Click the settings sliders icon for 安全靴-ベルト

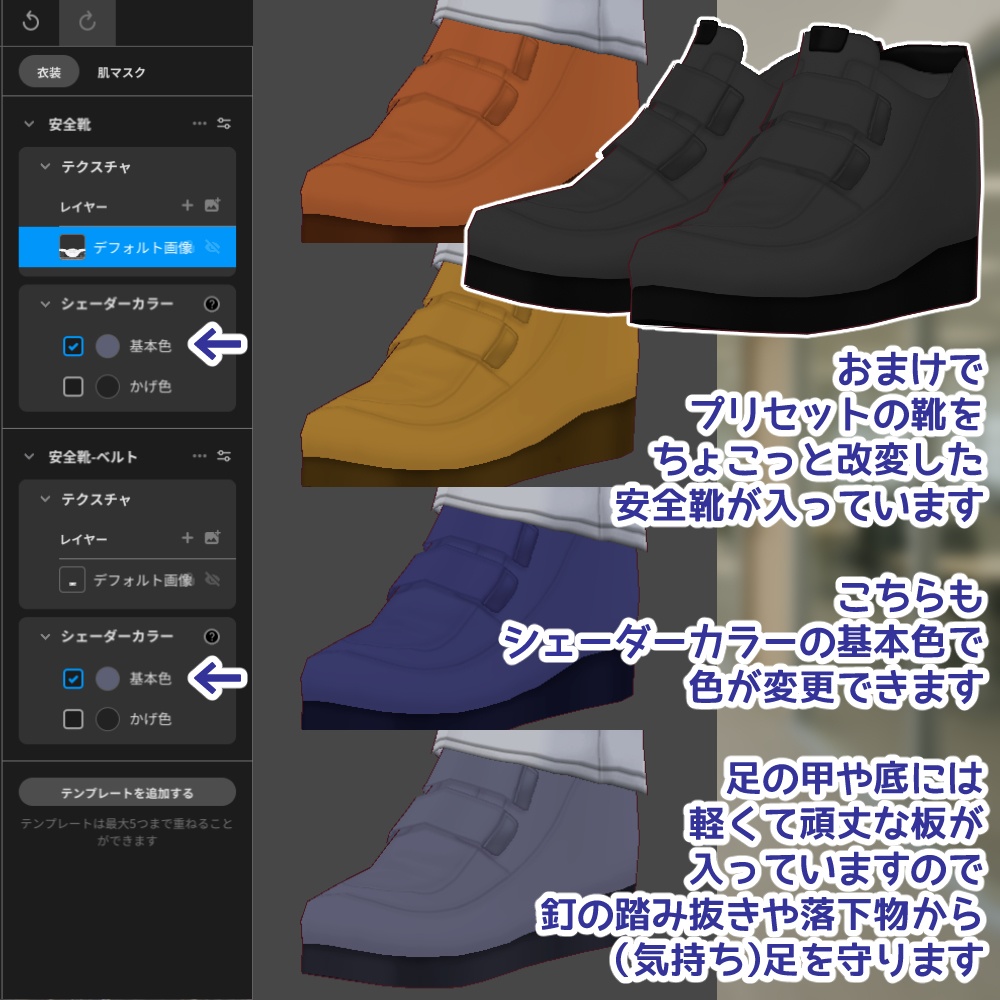coord(226,457)
